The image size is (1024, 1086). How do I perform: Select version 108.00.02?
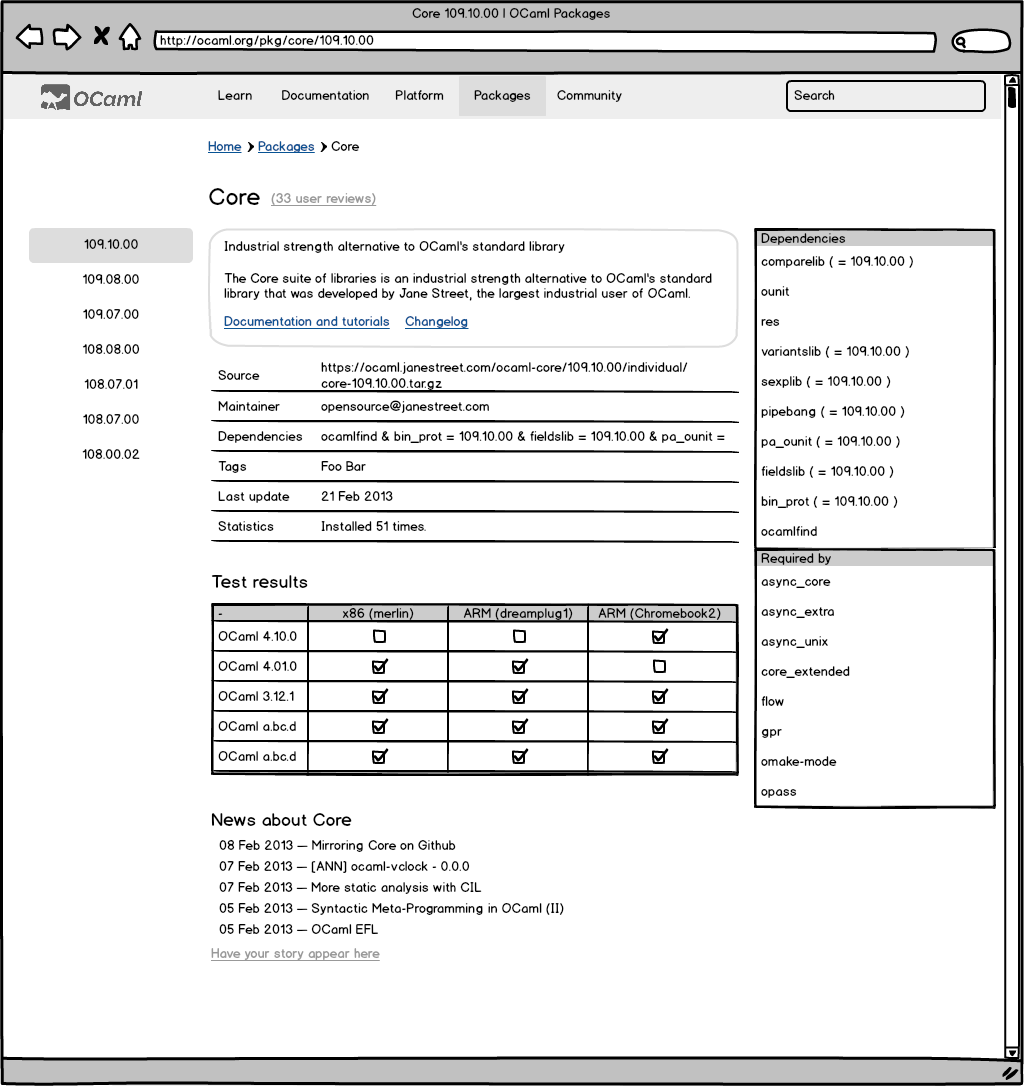111,454
